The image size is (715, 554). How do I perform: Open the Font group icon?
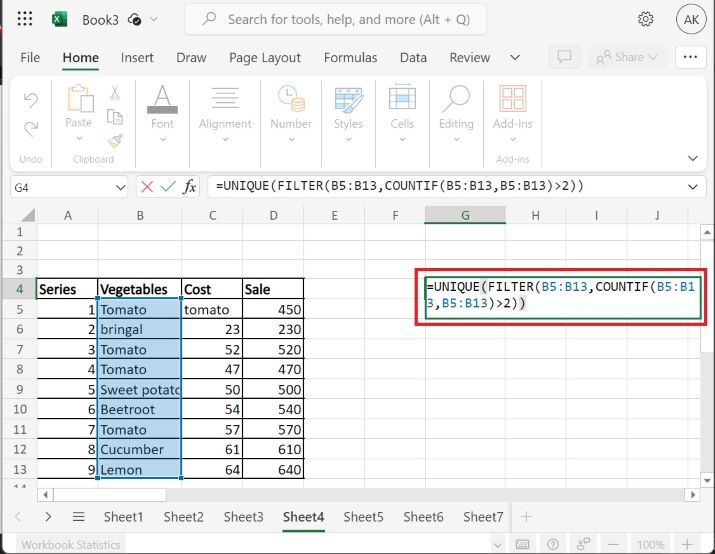(x=162, y=99)
